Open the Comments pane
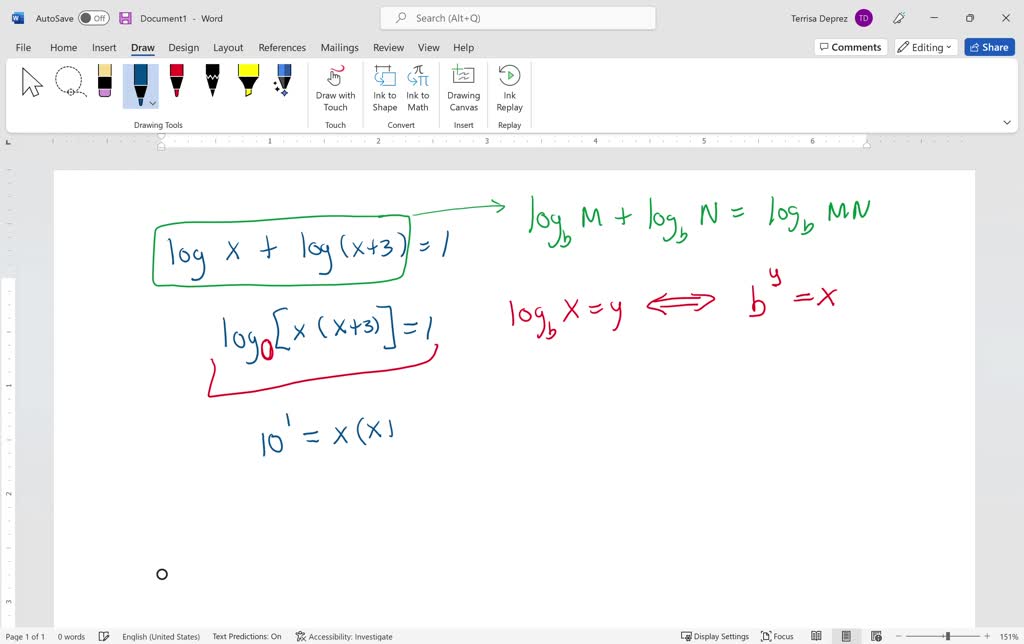Viewport: 1024px width, 644px height. [851, 47]
